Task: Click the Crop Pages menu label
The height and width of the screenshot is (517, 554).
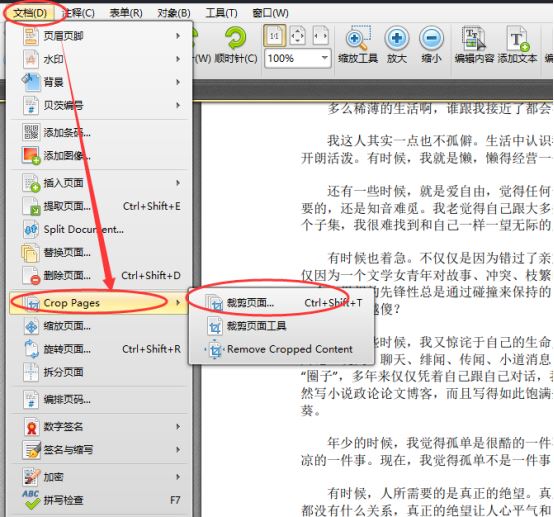Action: coord(72,303)
